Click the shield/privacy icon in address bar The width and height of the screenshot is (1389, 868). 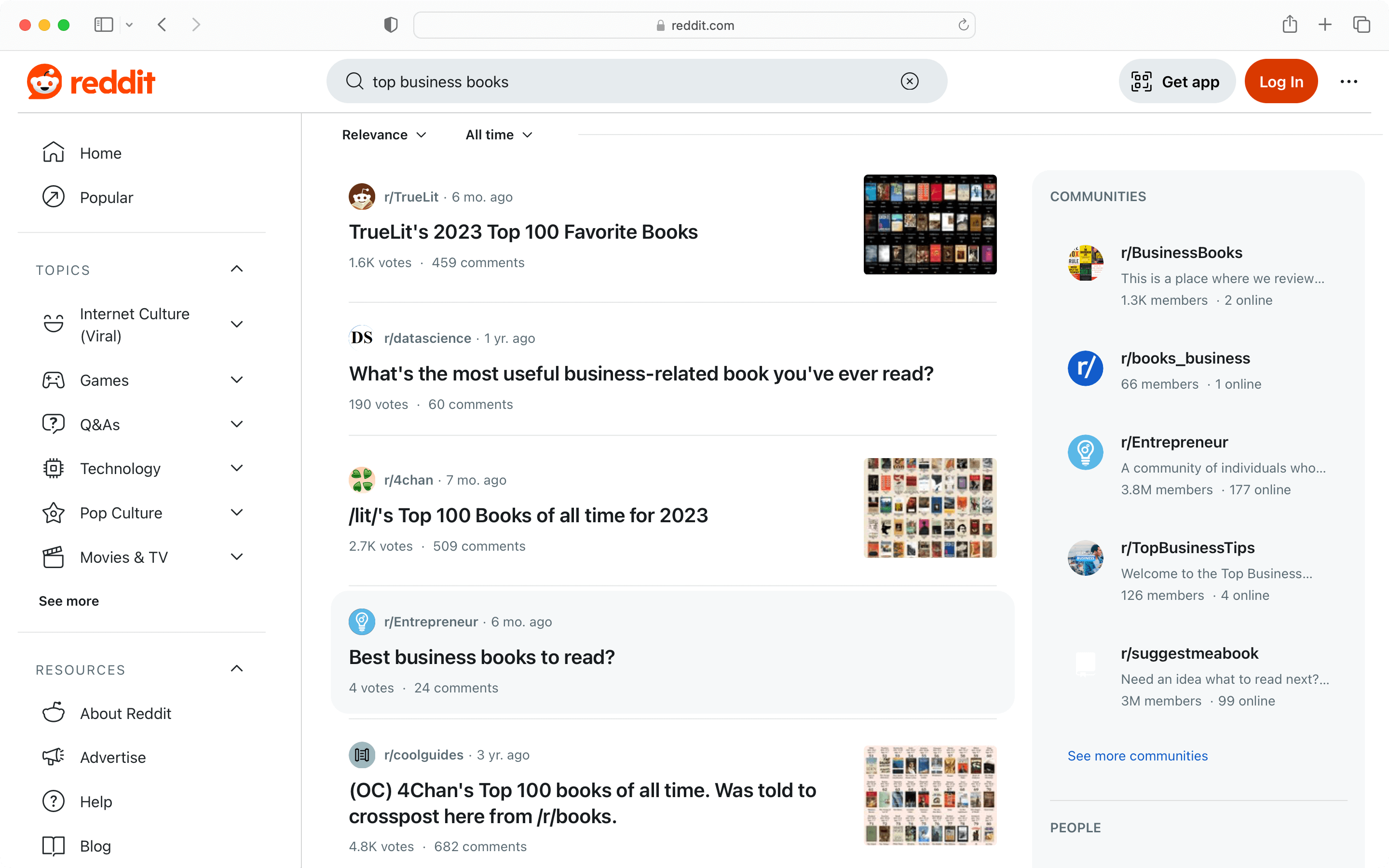tap(390, 24)
